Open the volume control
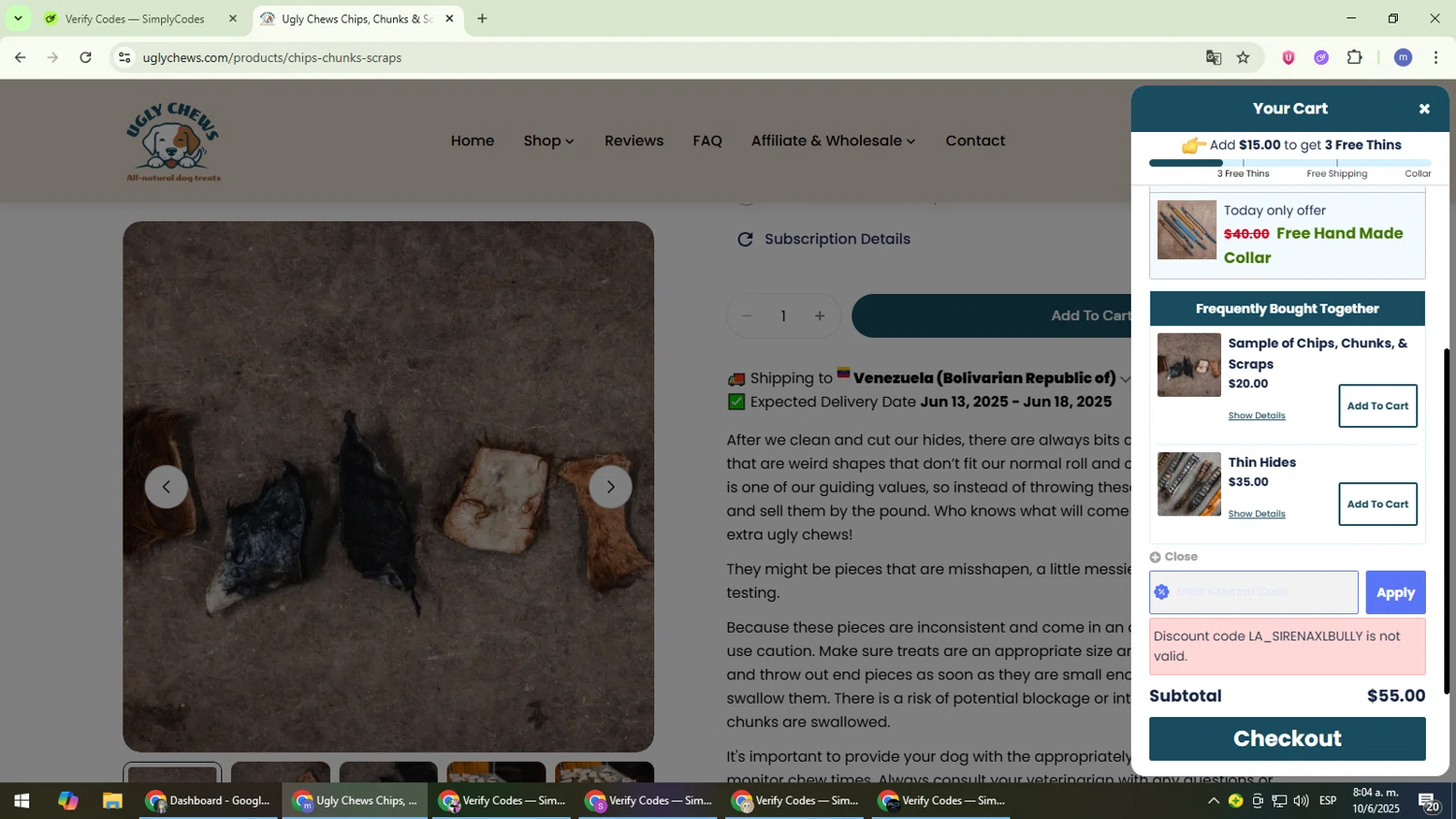 (x=1301, y=802)
